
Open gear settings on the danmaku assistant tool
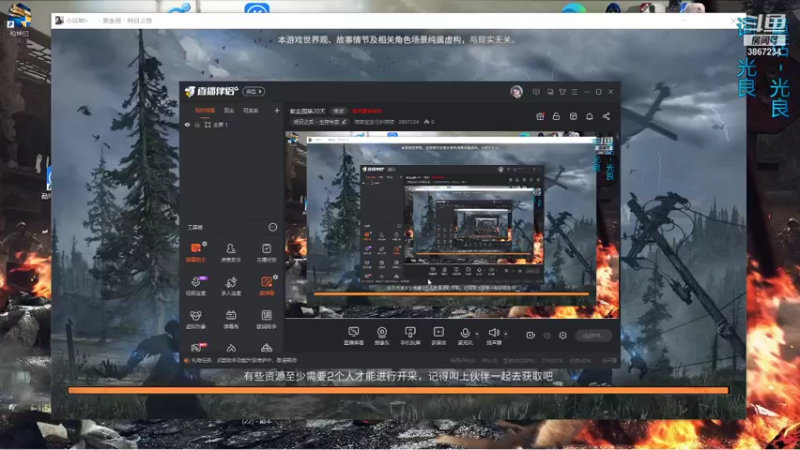(x=205, y=244)
